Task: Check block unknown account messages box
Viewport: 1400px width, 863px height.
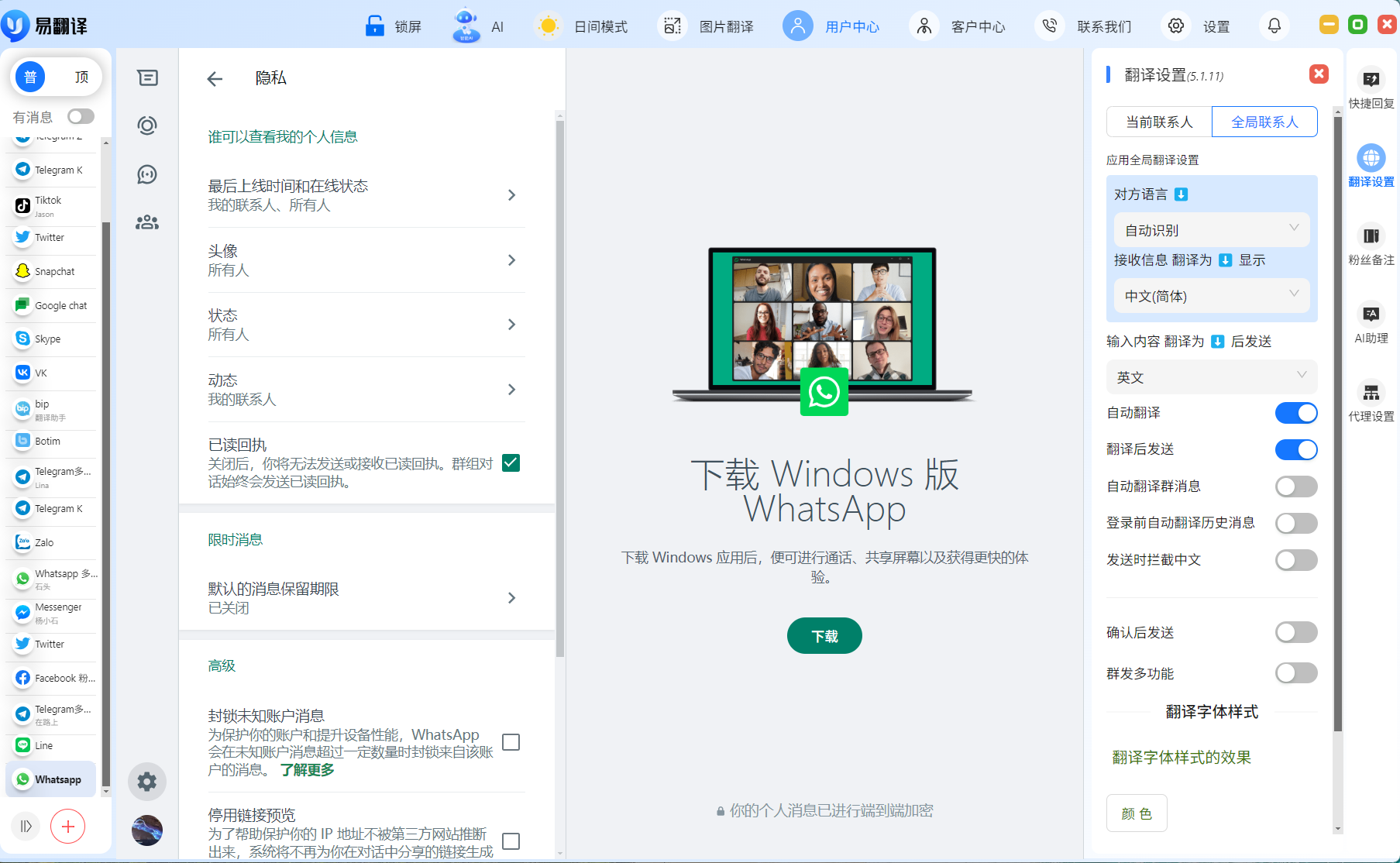Action: pyautogui.click(x=511, y=742)
